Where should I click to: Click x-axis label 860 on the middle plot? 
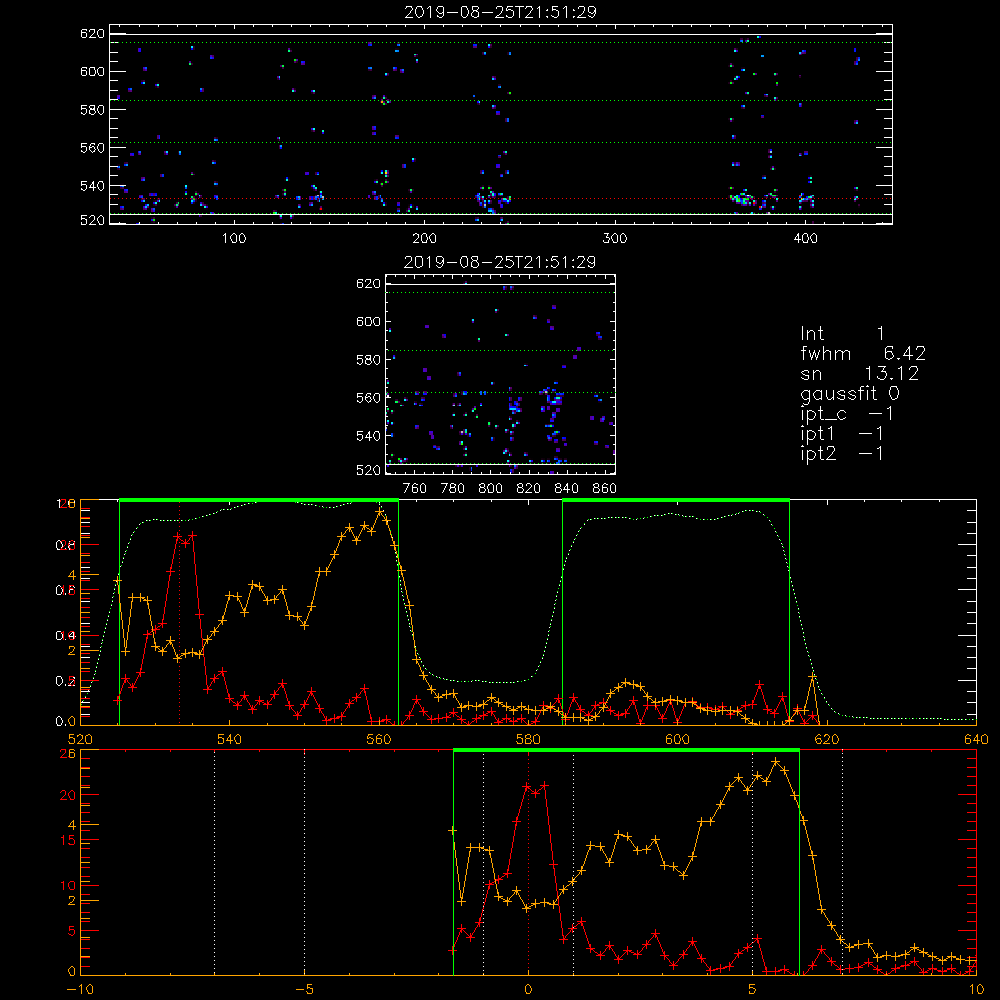605,489
